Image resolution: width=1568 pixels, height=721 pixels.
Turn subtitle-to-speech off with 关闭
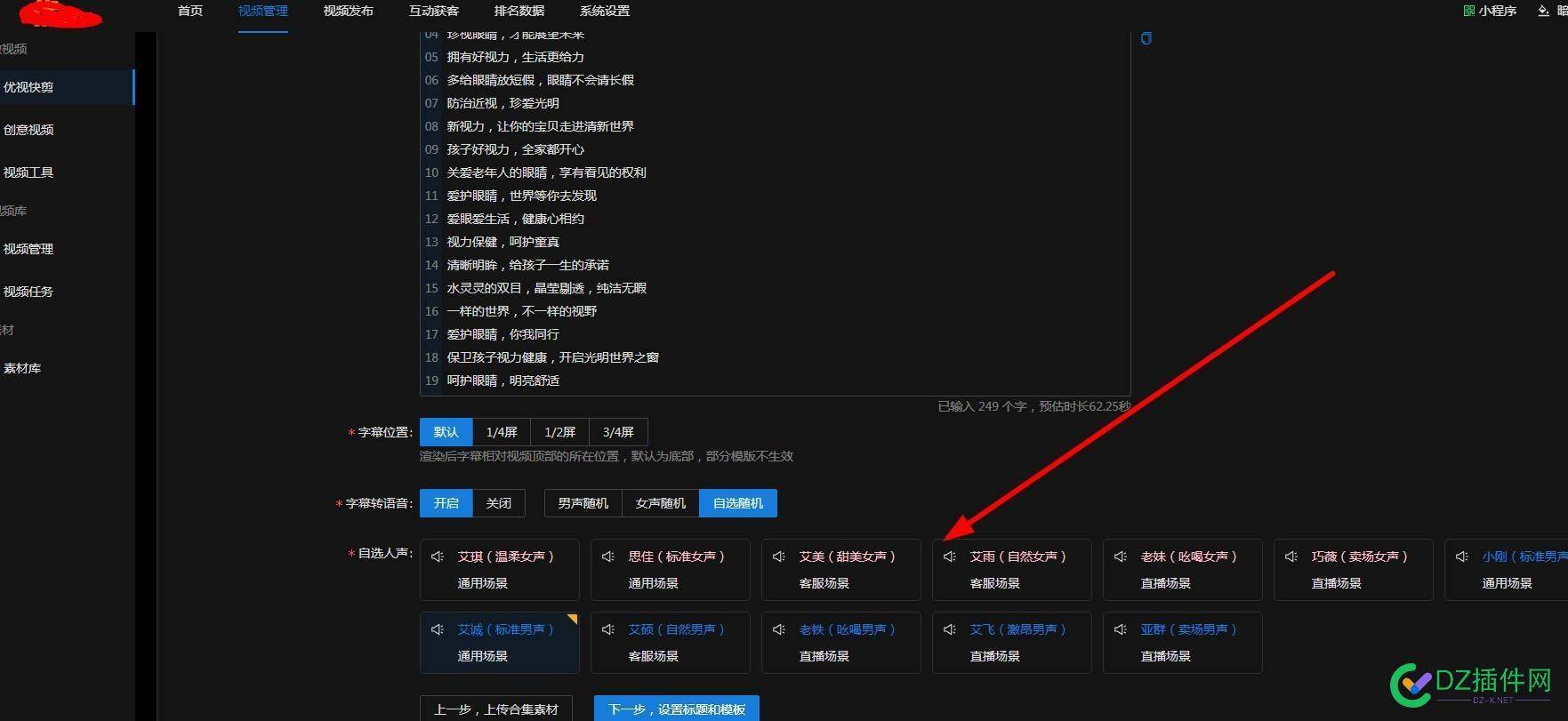coord(499,503)
